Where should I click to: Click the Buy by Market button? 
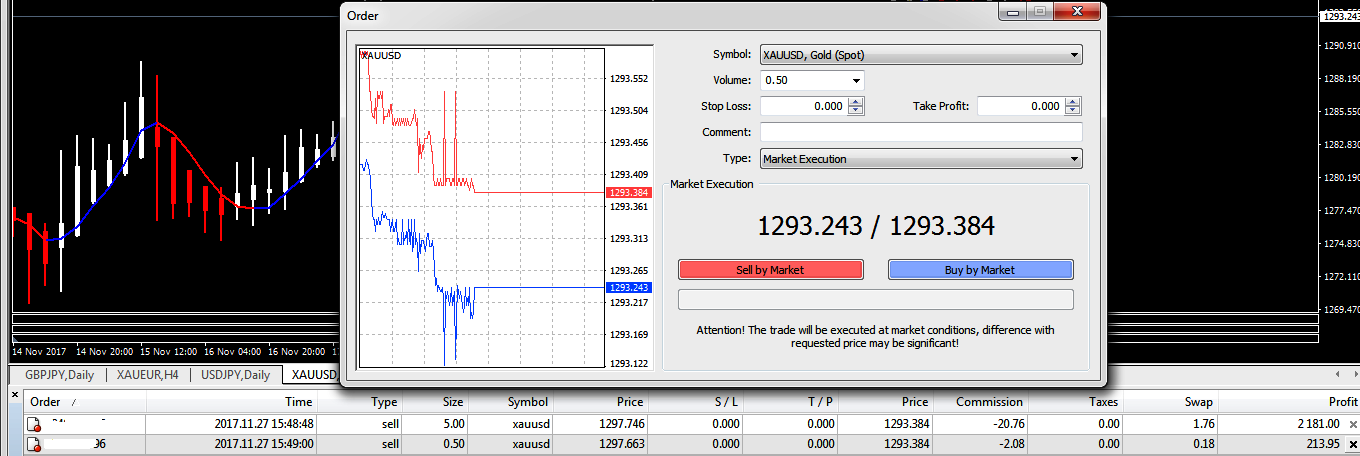click(x=980, y=269)
